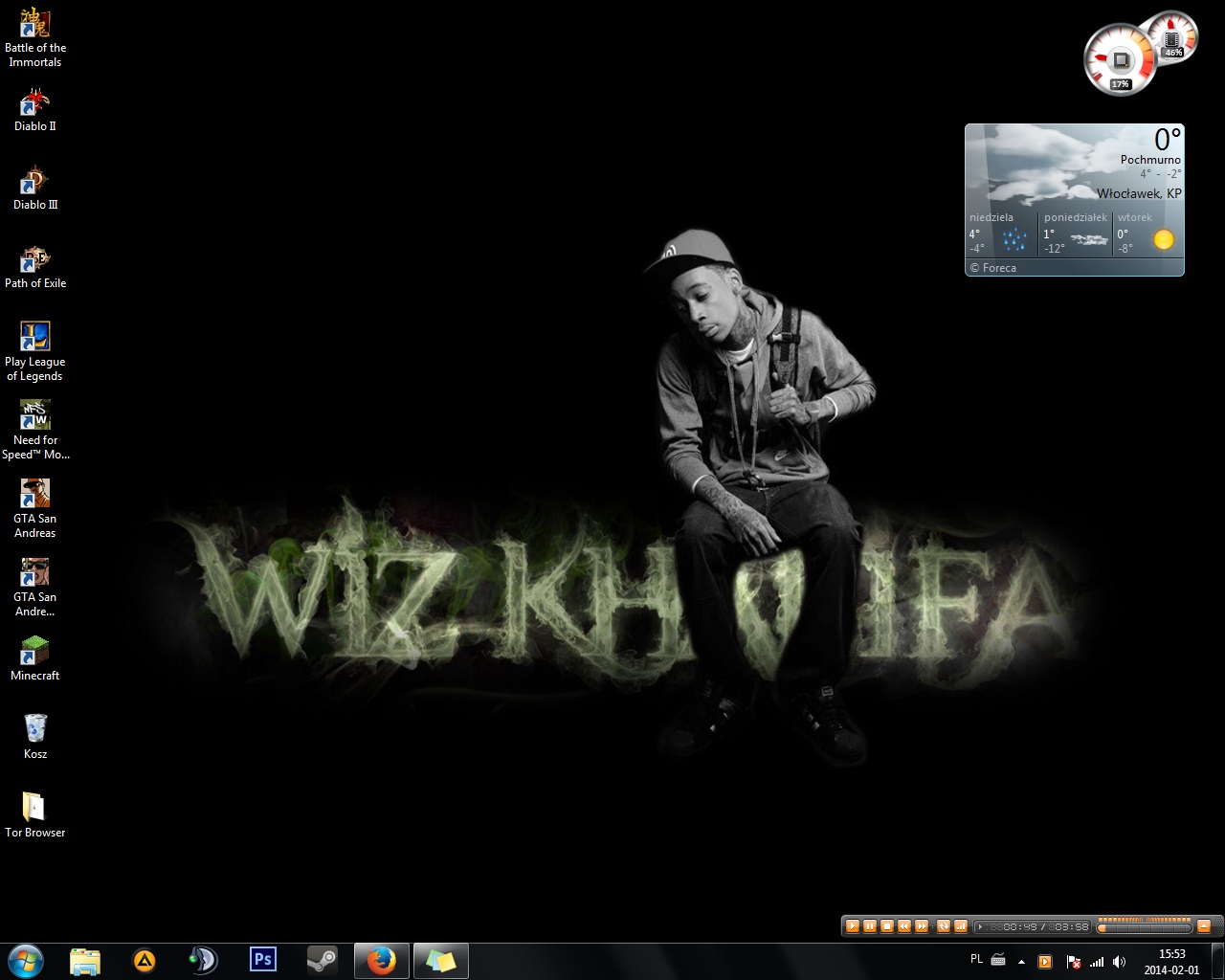Skip to previous track in mini player
The width and height of the screenshot is (1225, 980).
(x=904, y=926)
